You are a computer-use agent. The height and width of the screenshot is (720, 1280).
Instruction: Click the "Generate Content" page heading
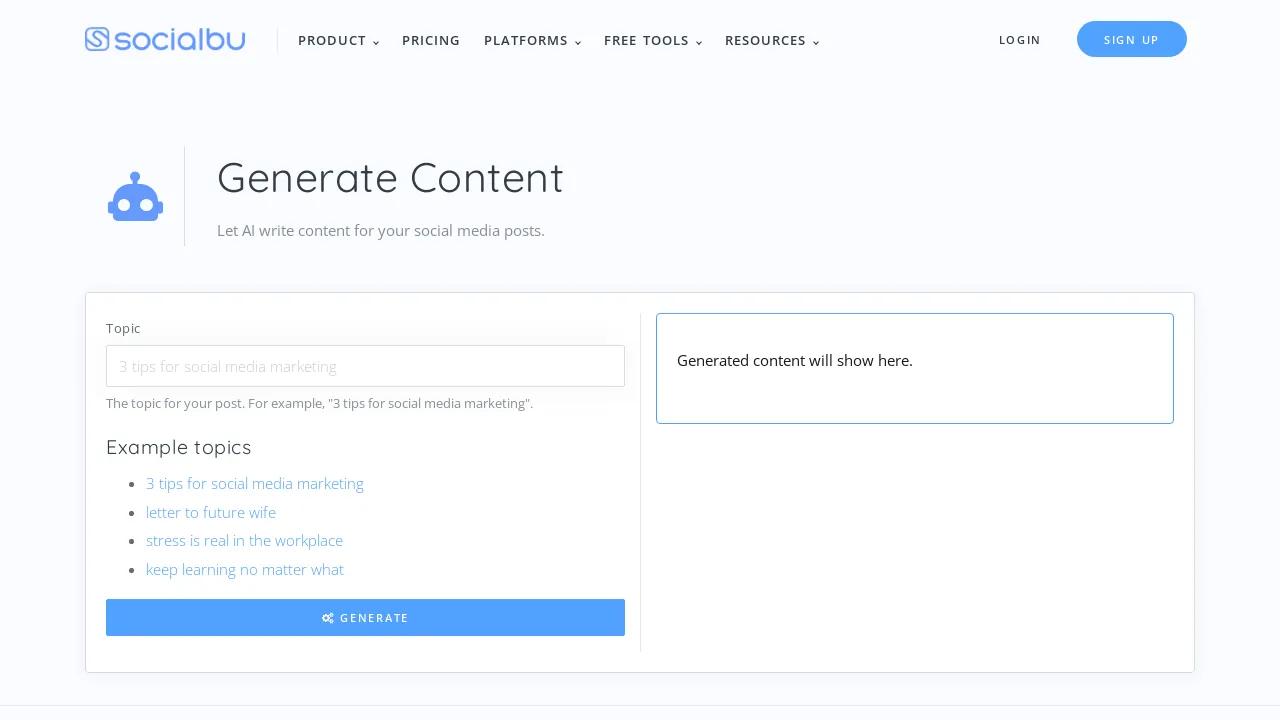(x=390, y=178)
